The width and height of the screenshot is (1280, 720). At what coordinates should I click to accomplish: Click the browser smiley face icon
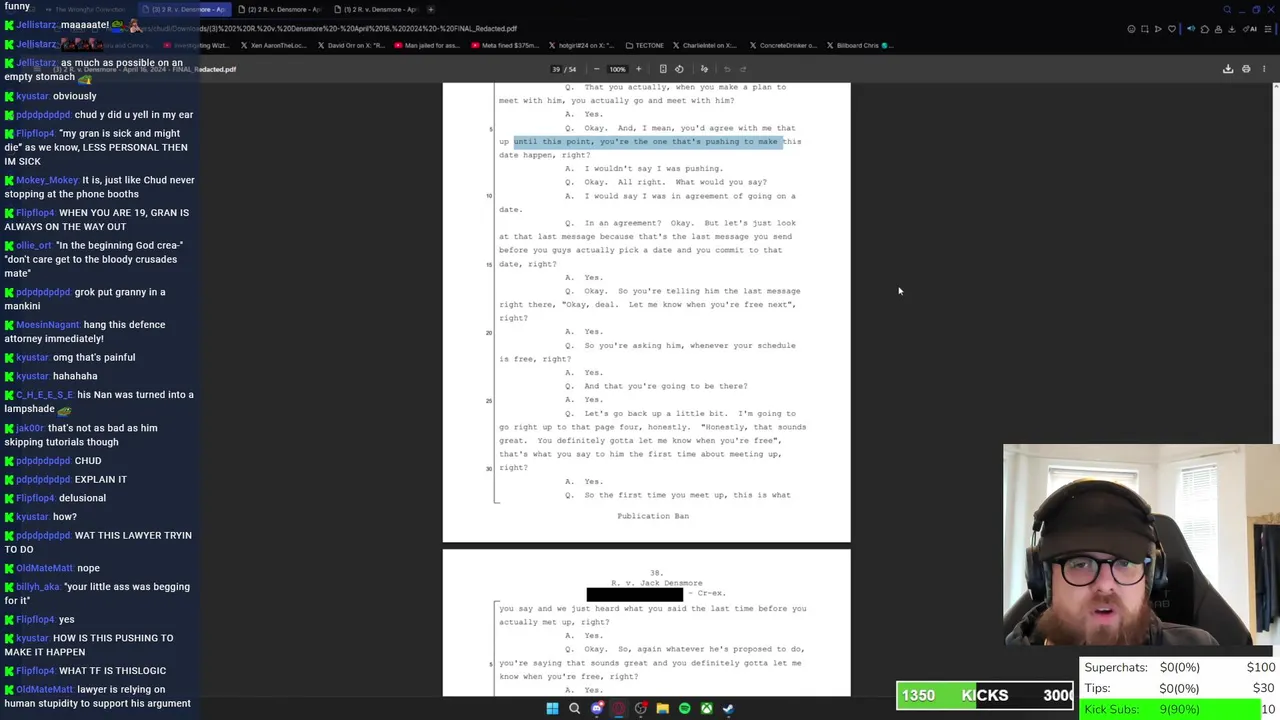(1131, 29)
